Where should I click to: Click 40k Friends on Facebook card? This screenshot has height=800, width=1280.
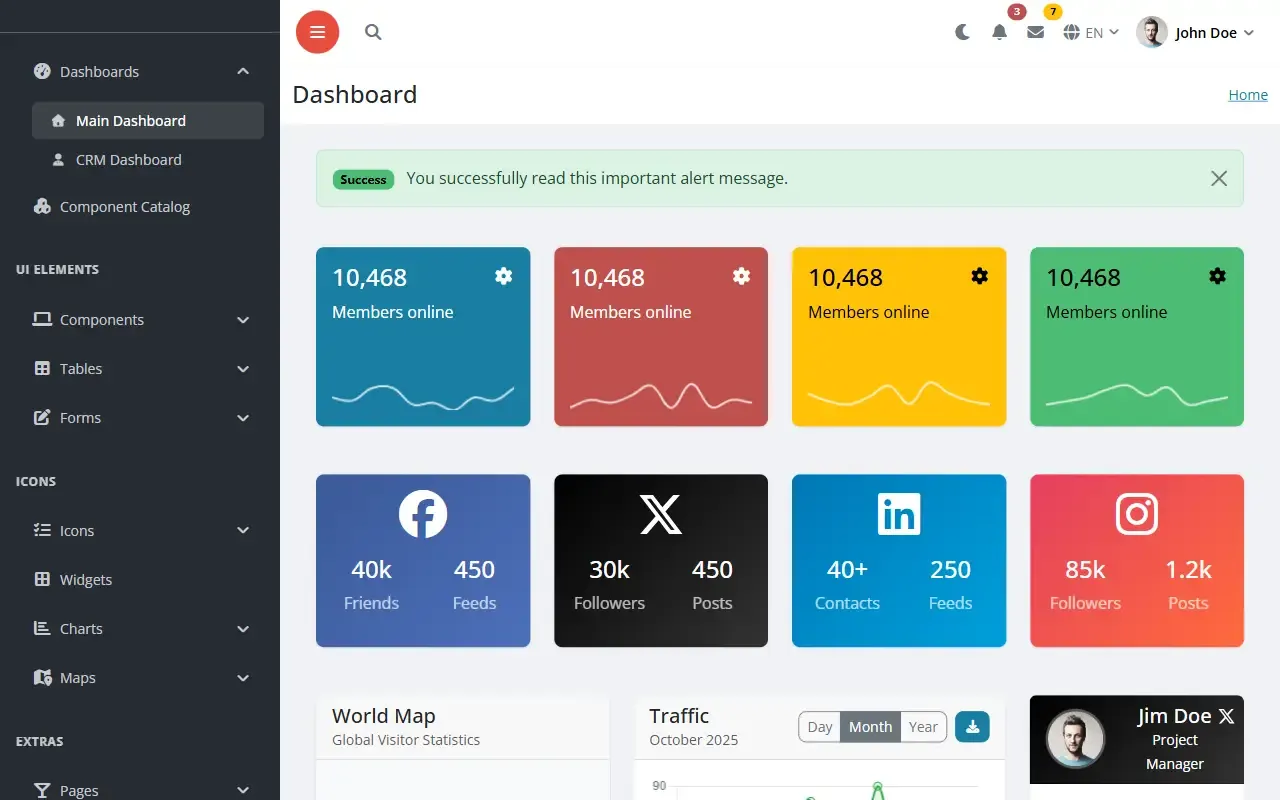point(371,585)
